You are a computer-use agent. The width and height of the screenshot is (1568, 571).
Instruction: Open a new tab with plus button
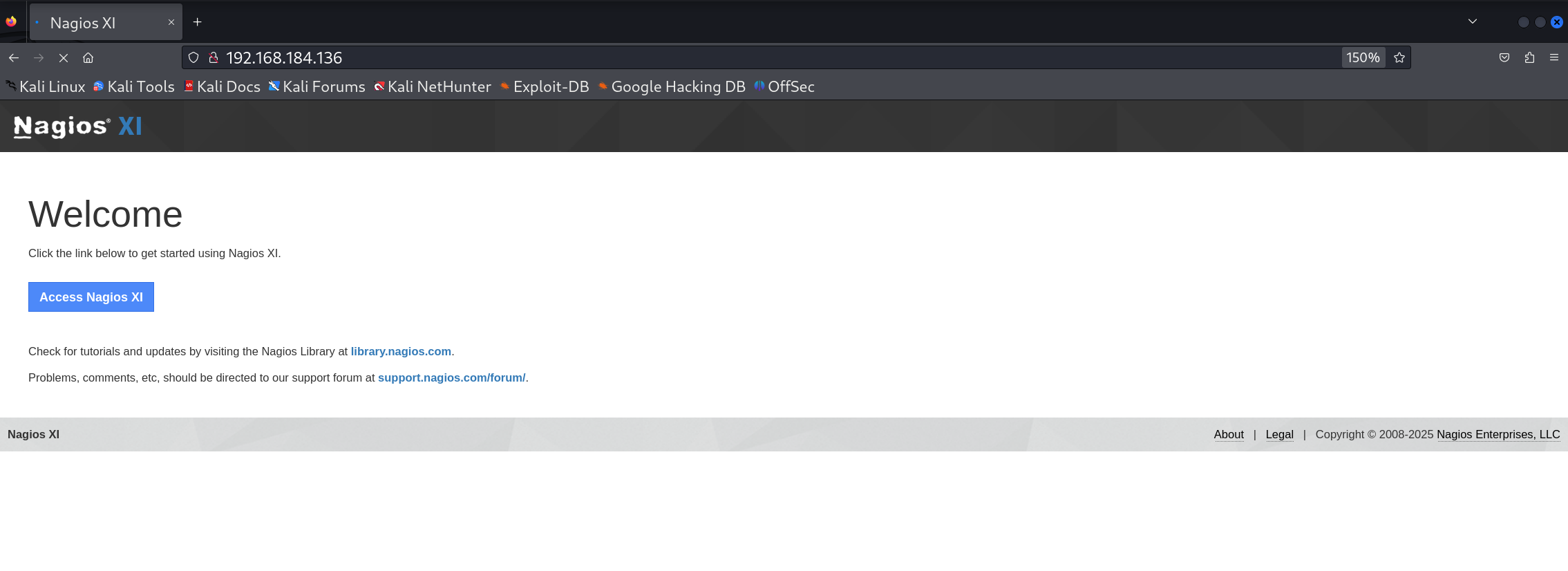198,22
